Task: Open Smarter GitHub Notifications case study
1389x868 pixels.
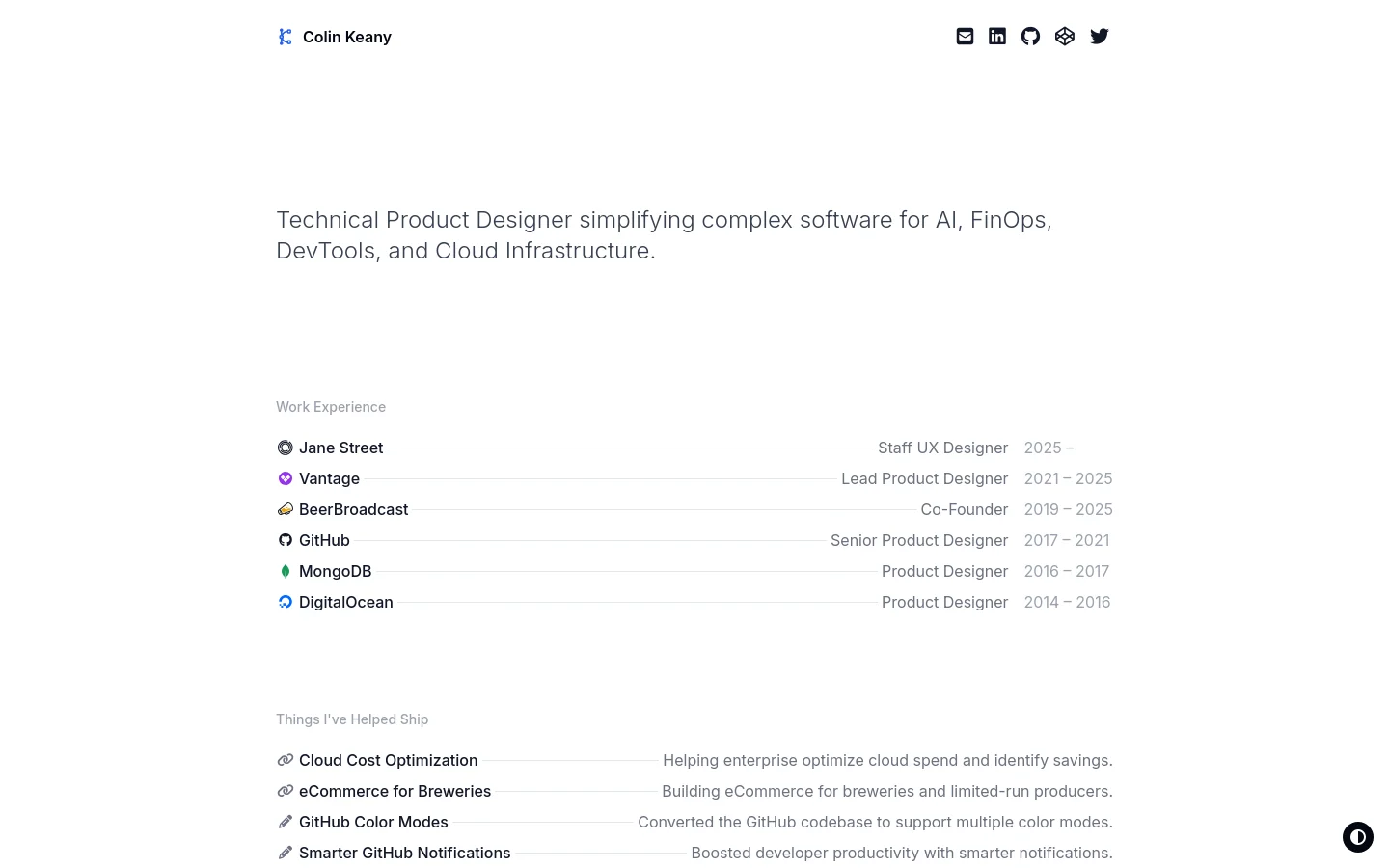Action: tap(405, 853)
